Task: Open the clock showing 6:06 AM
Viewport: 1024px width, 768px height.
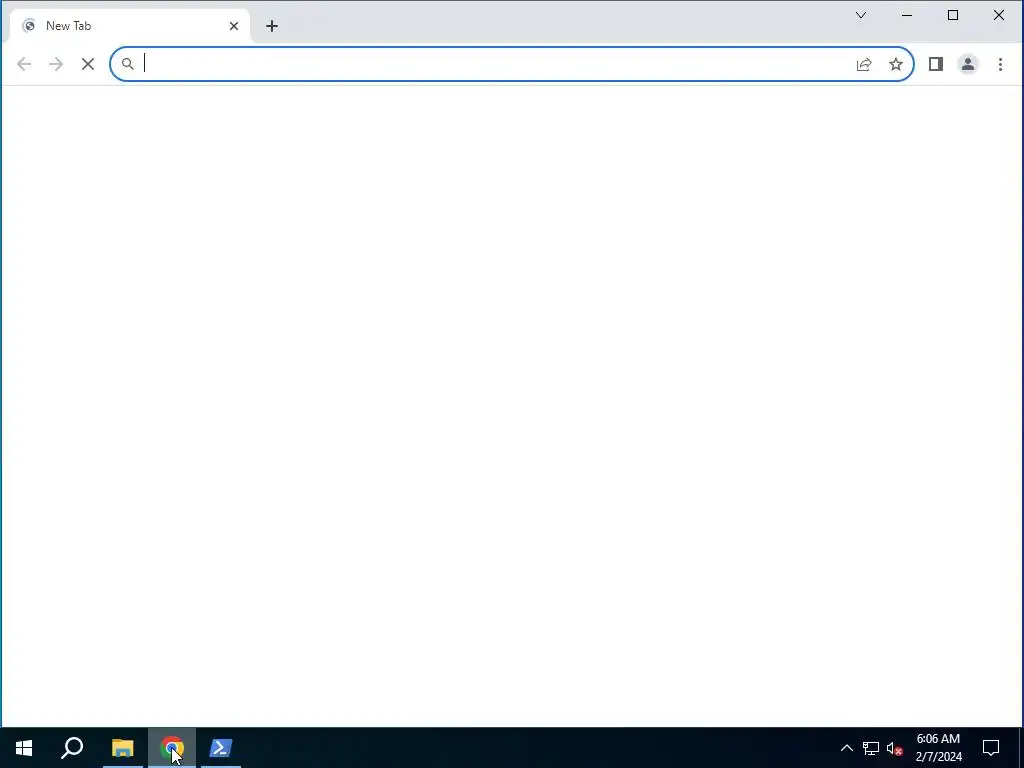Action: [938, 748]
